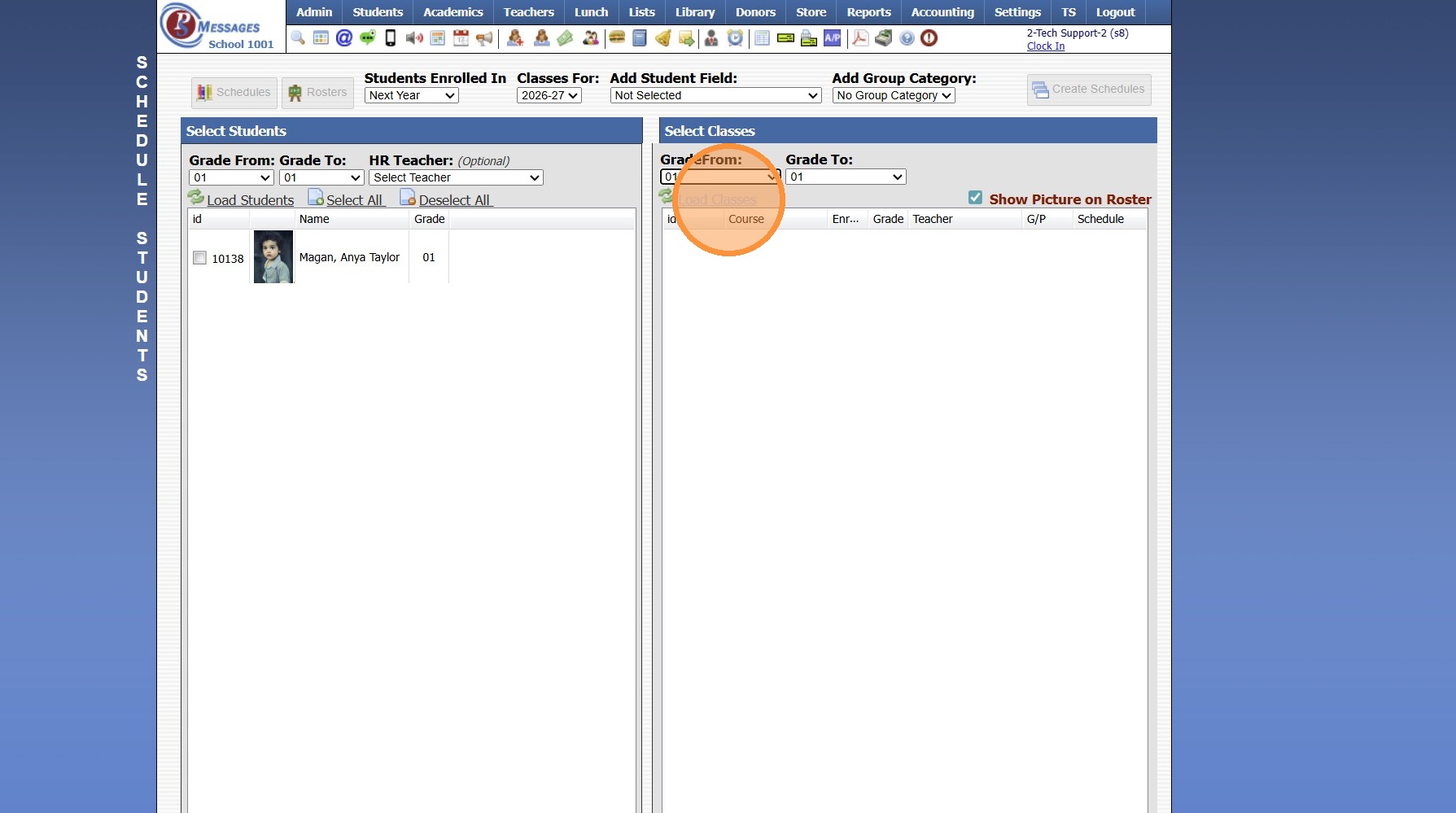This screenshot has height=813, width=1456.
Task: Open the blue @ email icon
Action: (344, 38)
